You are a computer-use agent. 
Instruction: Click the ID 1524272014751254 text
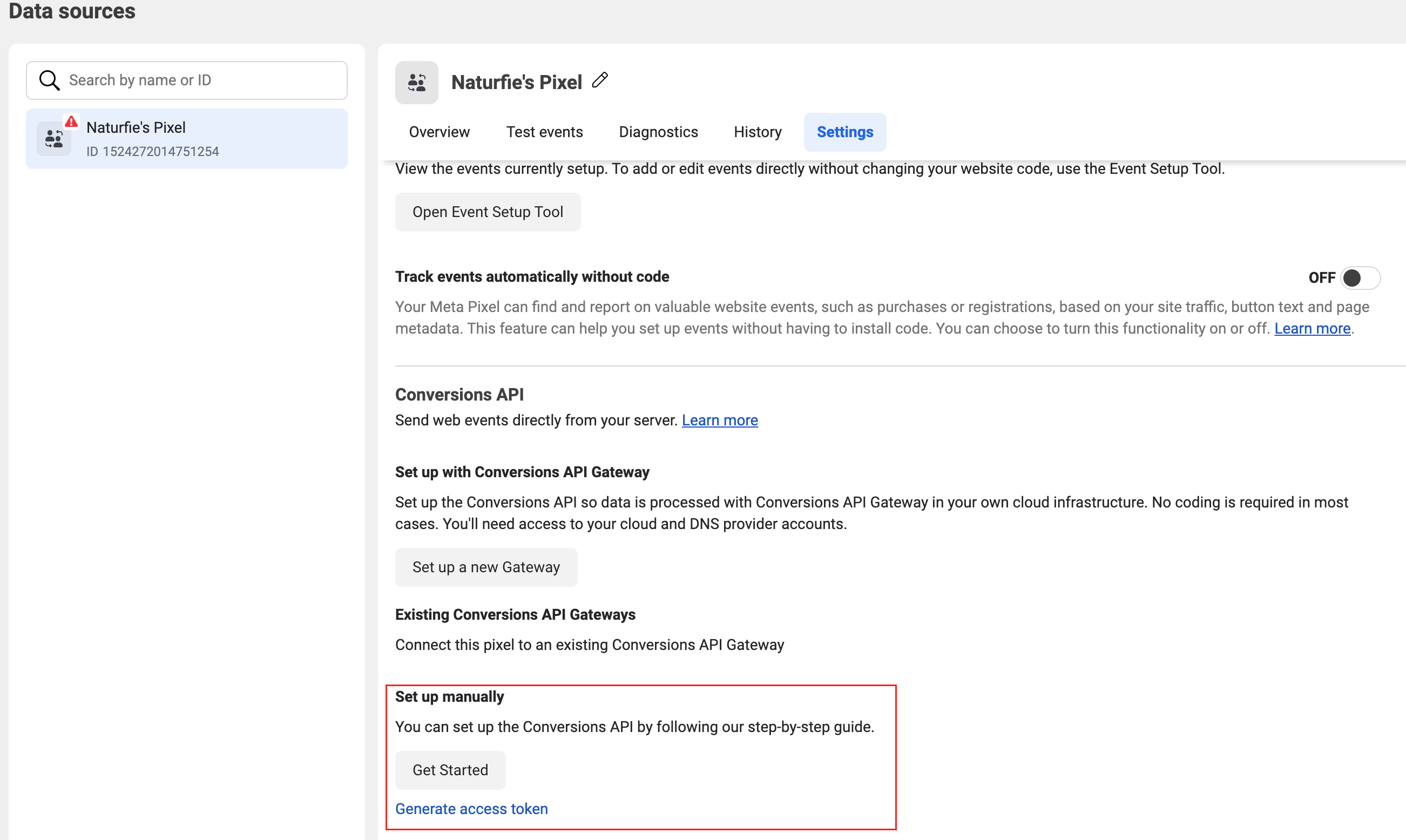point(153,152)
